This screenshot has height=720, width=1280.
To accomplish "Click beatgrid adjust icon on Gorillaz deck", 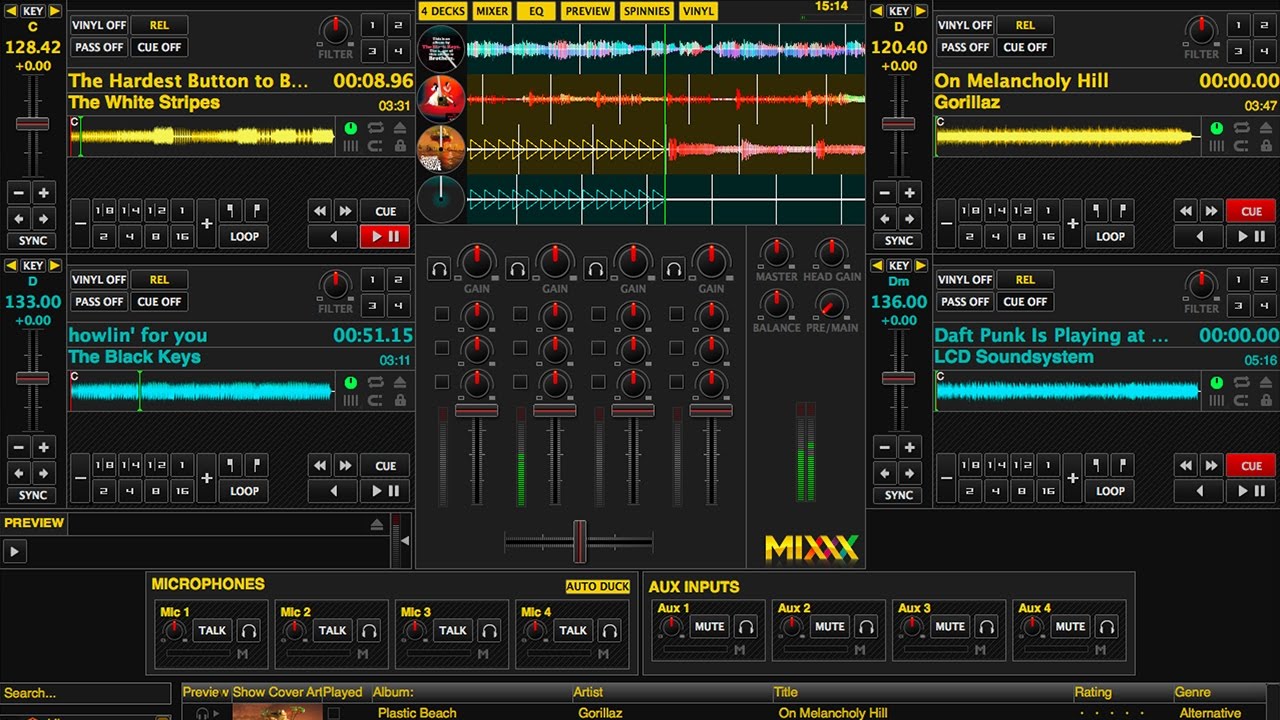I will 1217,146.
